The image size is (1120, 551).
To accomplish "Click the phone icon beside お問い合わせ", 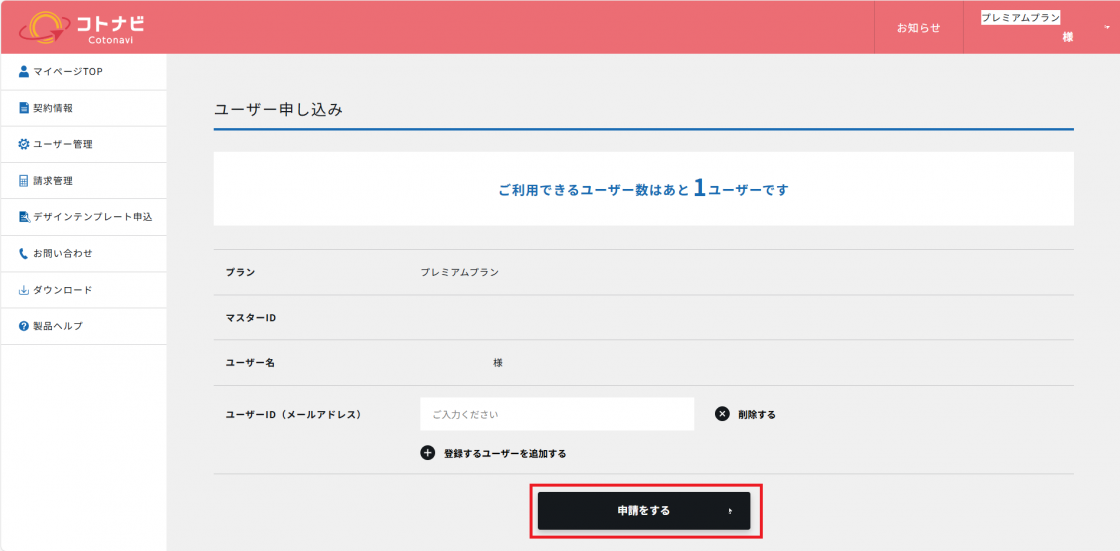I will pyautogui.click(x=24, y=253).
